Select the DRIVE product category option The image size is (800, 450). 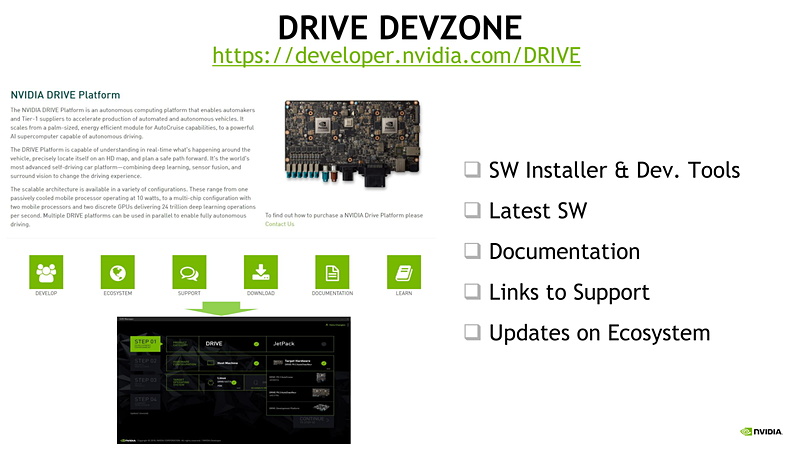tap(233, 344)
